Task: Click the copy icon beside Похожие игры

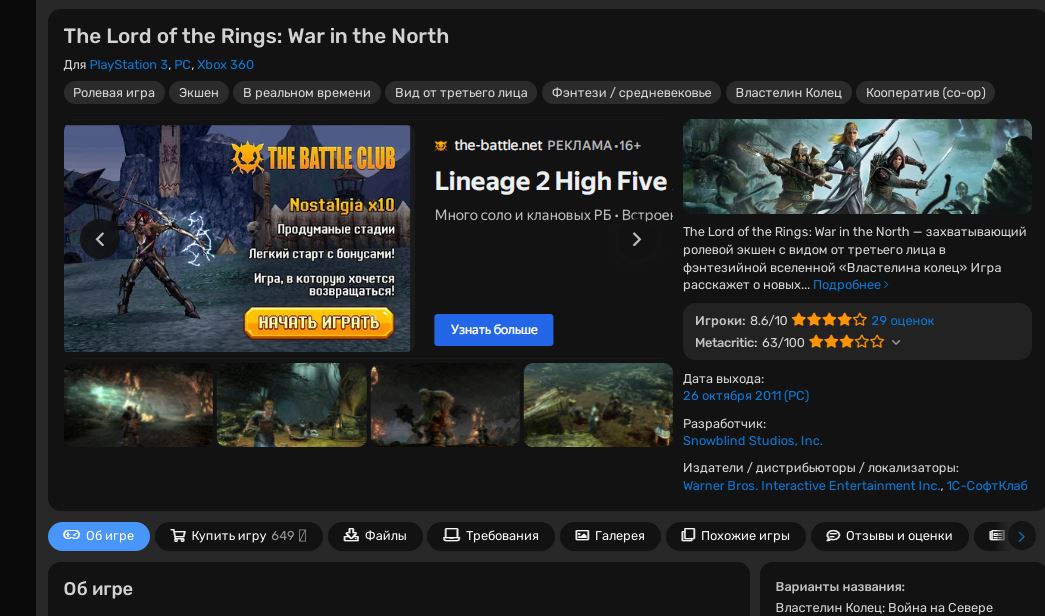Action: [688, 535]
